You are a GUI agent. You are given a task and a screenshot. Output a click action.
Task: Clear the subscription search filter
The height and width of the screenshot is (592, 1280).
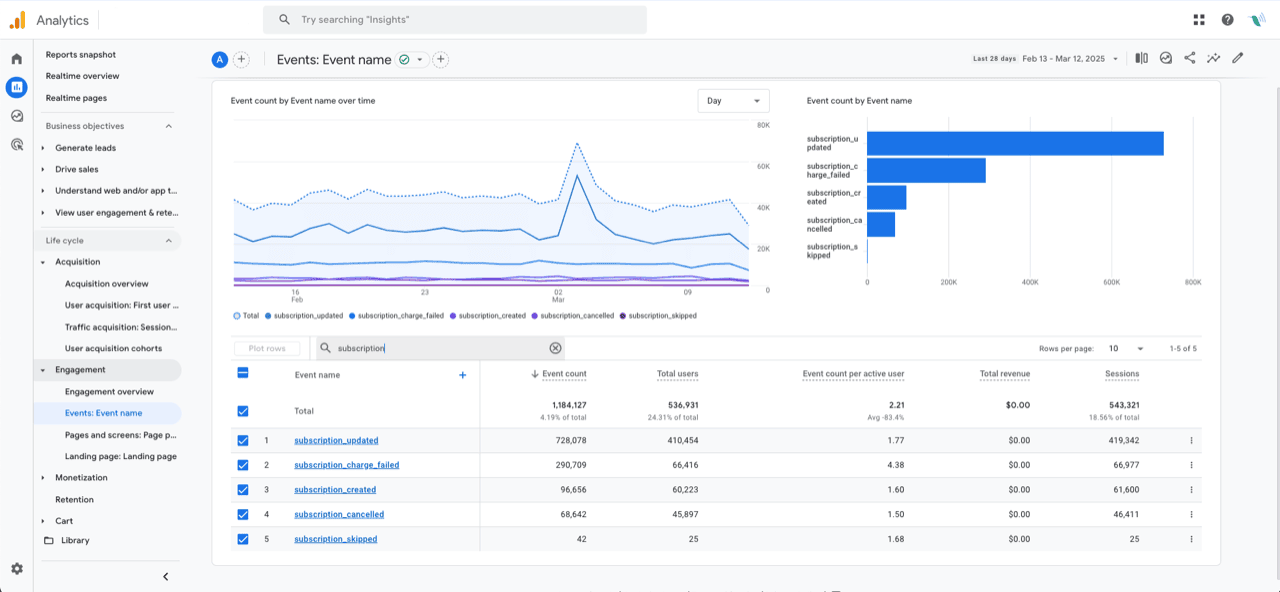pyautogui.click(x=556, y=348)
